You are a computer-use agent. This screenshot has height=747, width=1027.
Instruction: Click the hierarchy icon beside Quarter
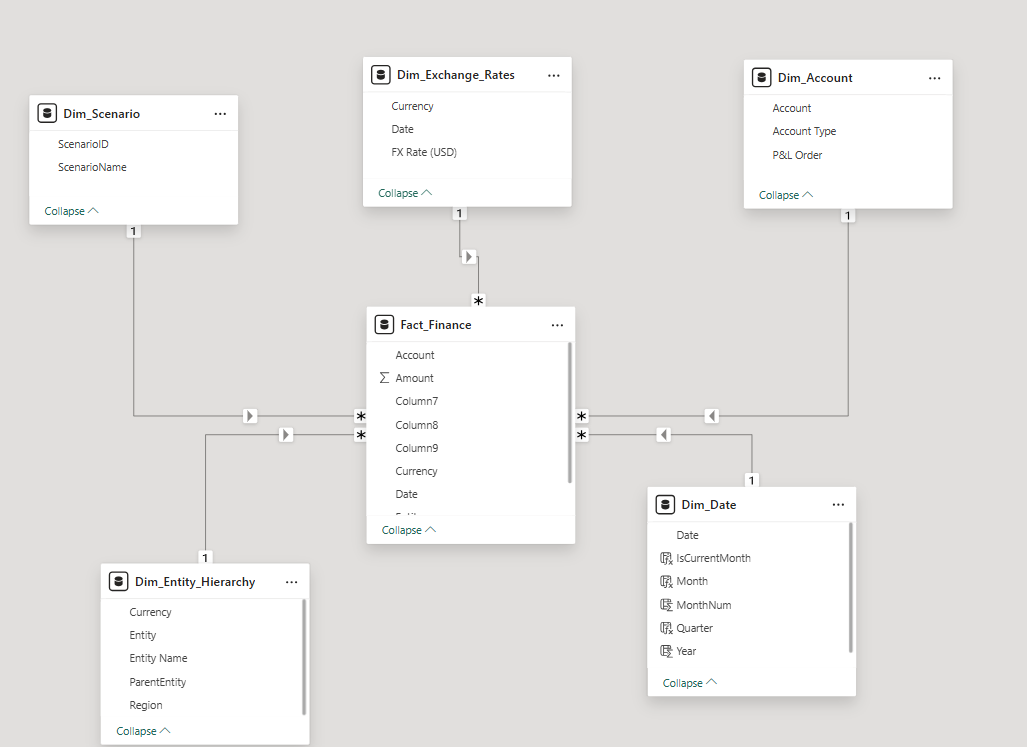point(664,628)
